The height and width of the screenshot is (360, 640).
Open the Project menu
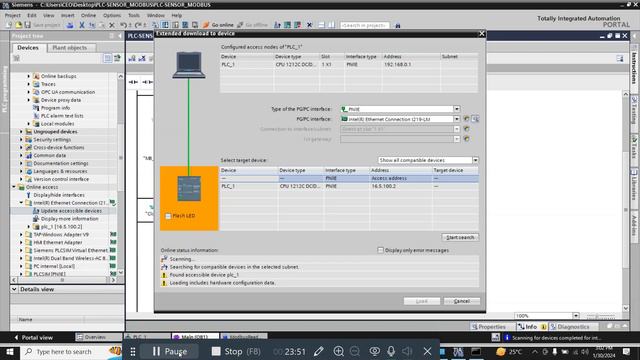click(x=12, y=16)
